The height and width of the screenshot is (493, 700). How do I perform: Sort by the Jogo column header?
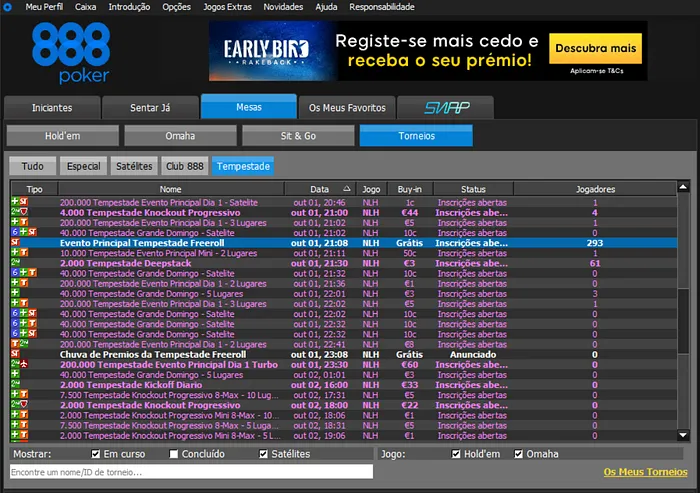pos(371,189)
